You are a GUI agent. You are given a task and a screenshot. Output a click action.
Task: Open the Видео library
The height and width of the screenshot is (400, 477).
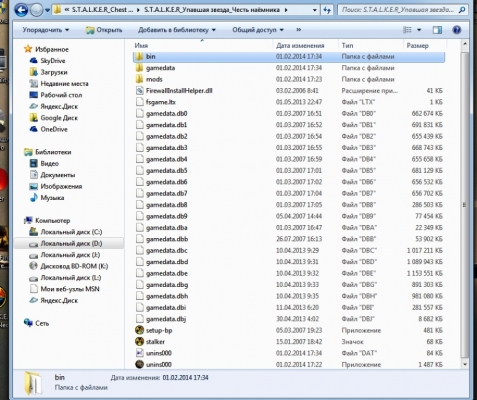coord(44,163)
